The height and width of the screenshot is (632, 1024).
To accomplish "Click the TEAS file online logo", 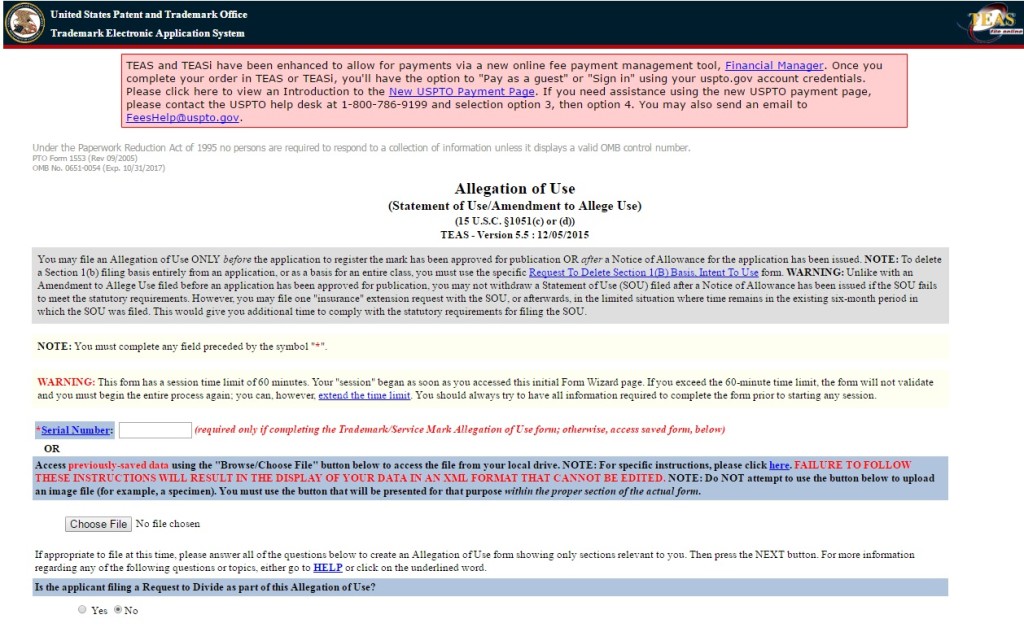I will 990,25.
